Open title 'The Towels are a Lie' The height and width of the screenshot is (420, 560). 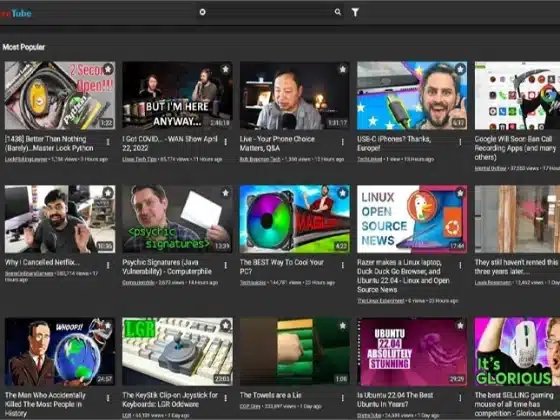click(x=270, y=395)
